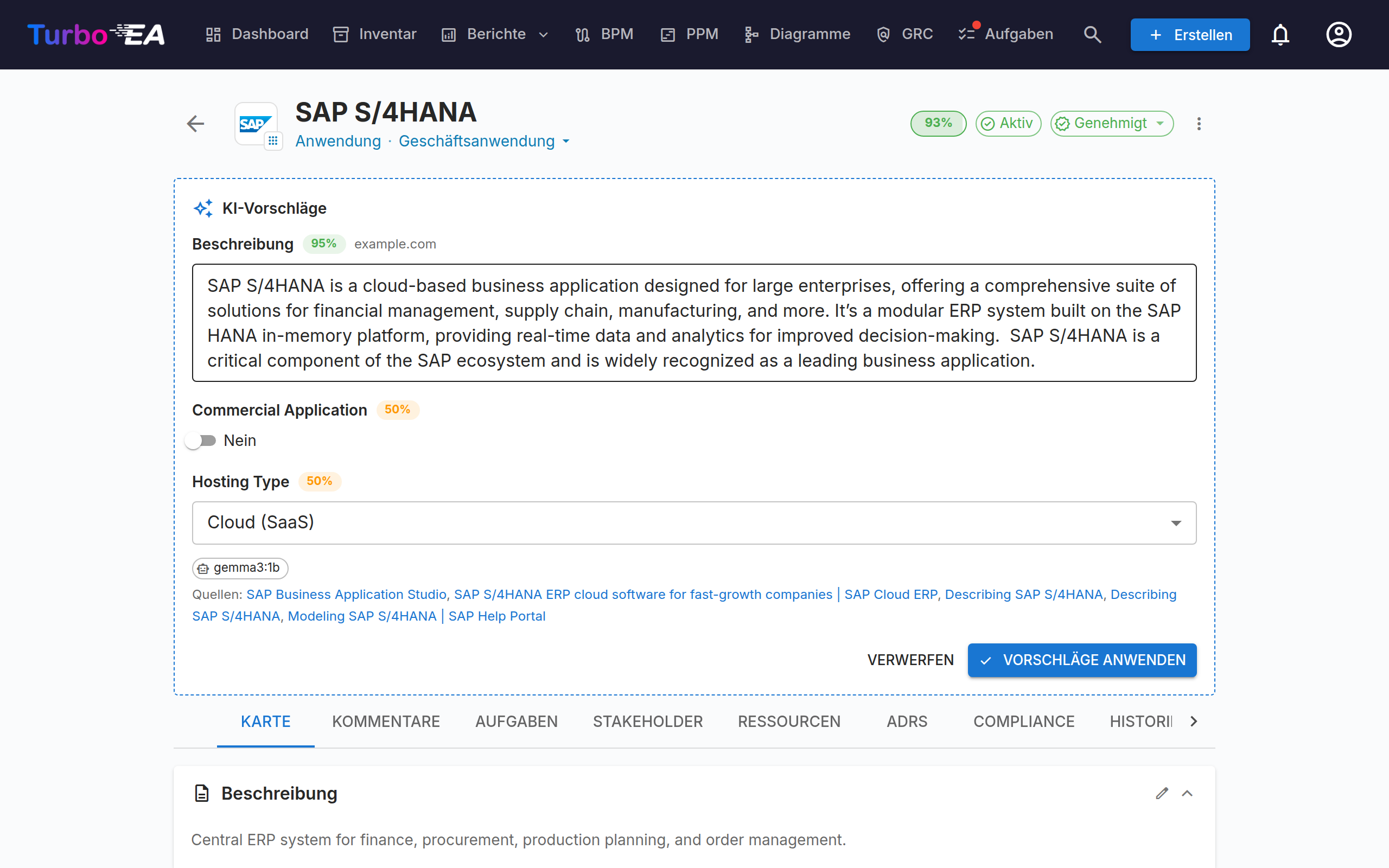Image resolution: width=1389 pixels, height=868 pixels.
Task: Click the Erstellen button
Action: point(1190,34)
